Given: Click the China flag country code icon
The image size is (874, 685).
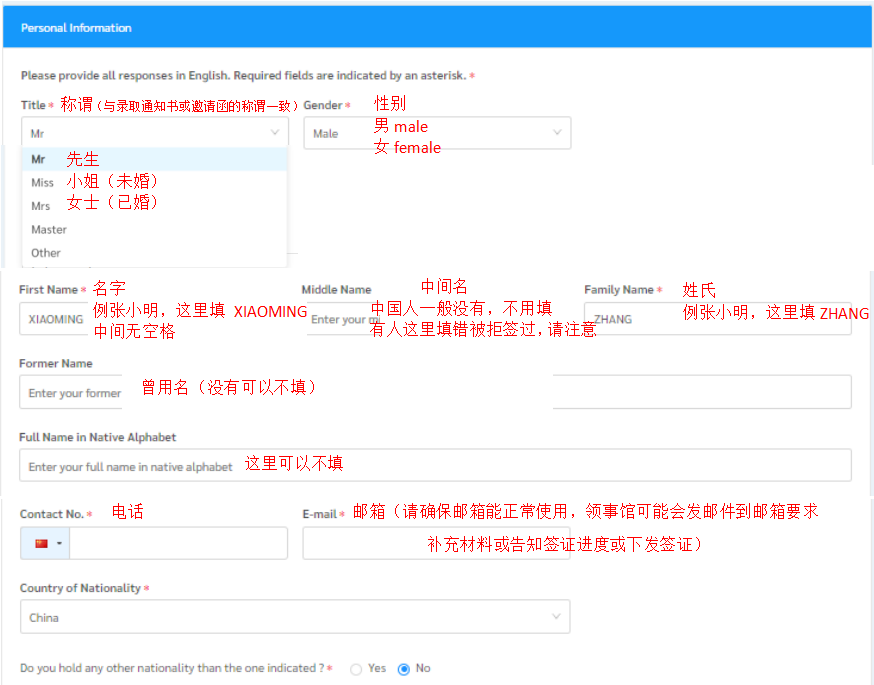Looking at the screenshot, I should pos(41,543).
